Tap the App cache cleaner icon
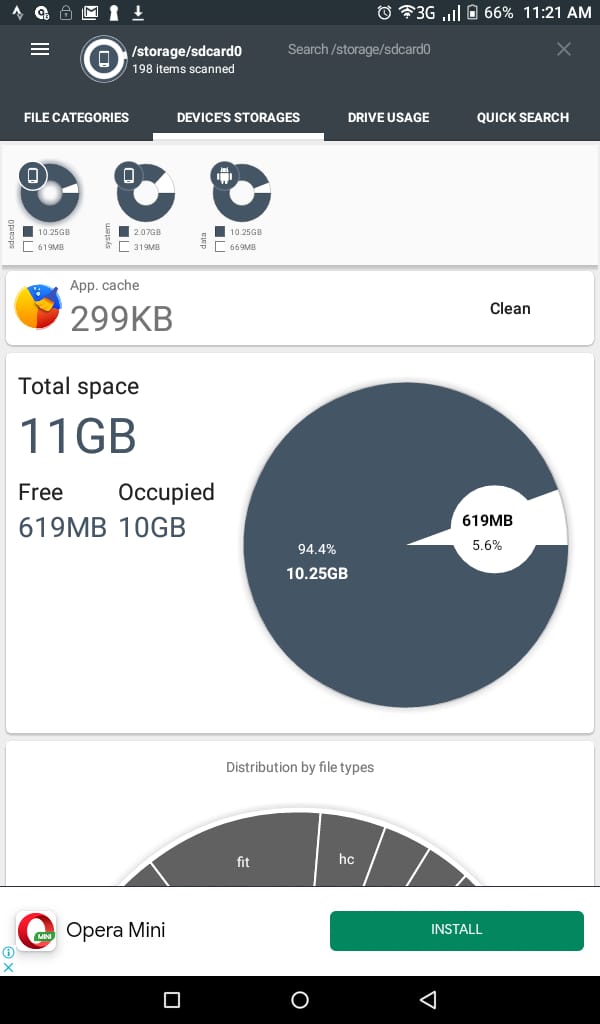Screen dimensions: 600x1024 point(37,307)
